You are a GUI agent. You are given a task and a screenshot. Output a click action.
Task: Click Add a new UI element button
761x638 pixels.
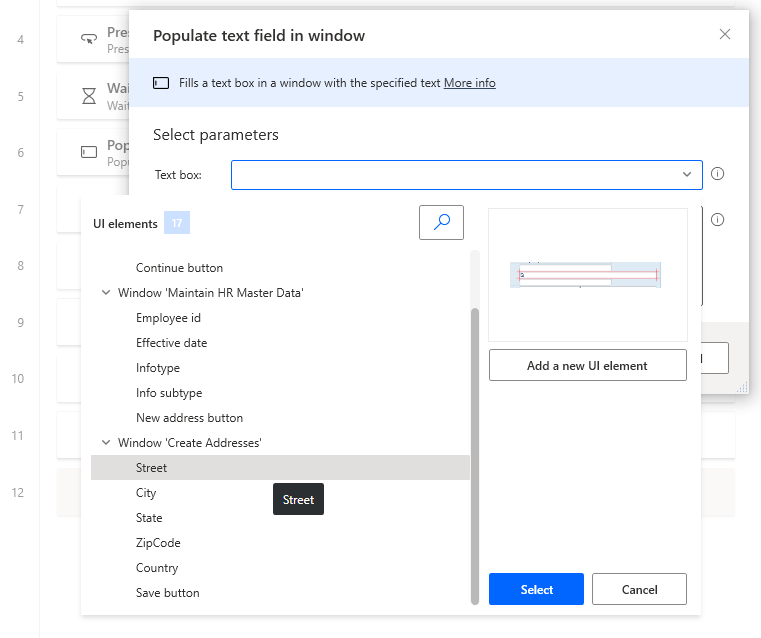click(588, 365)
